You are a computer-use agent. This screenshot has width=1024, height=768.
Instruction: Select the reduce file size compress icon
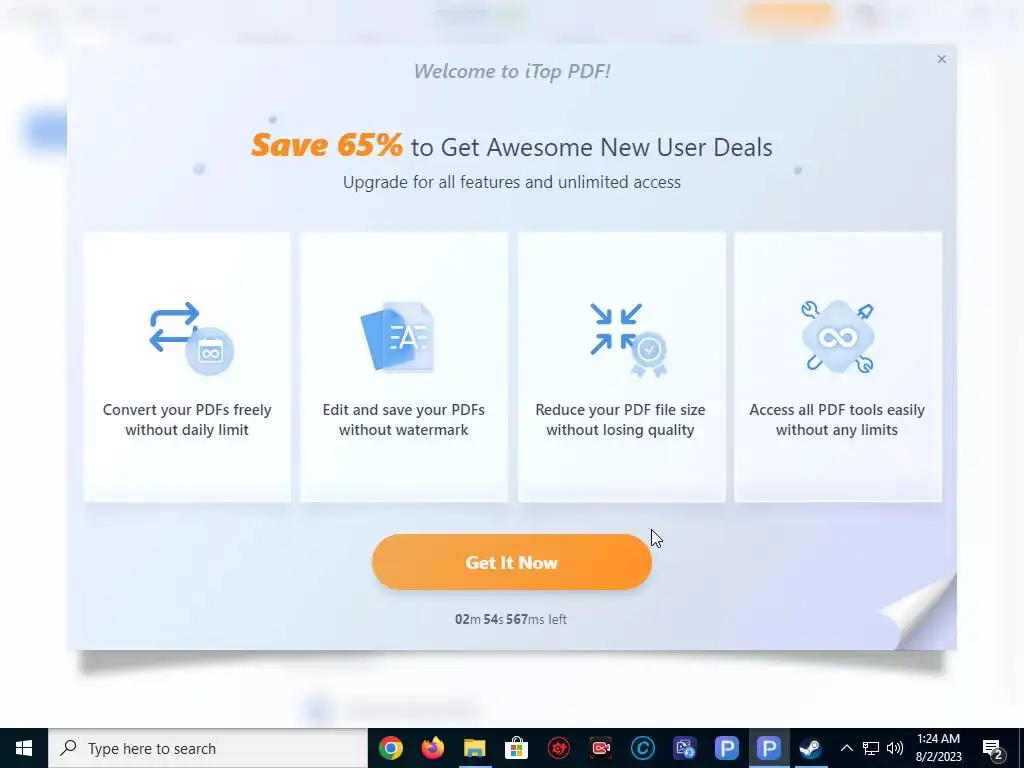[x=628, y=340]
